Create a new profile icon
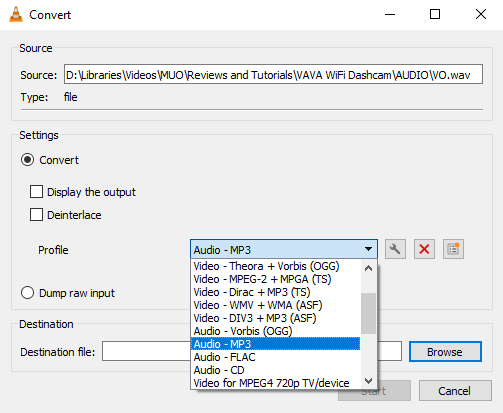The image size is (503, 413). [x=453, y=249]
